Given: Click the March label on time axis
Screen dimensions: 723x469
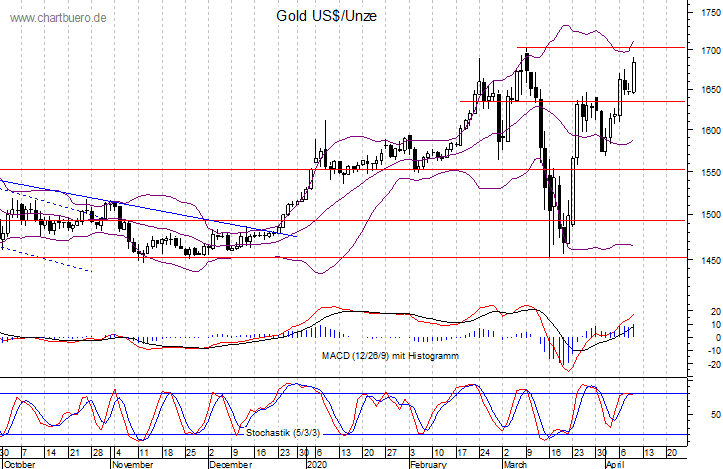Looking at the screenshot, I should click(516, 464).
